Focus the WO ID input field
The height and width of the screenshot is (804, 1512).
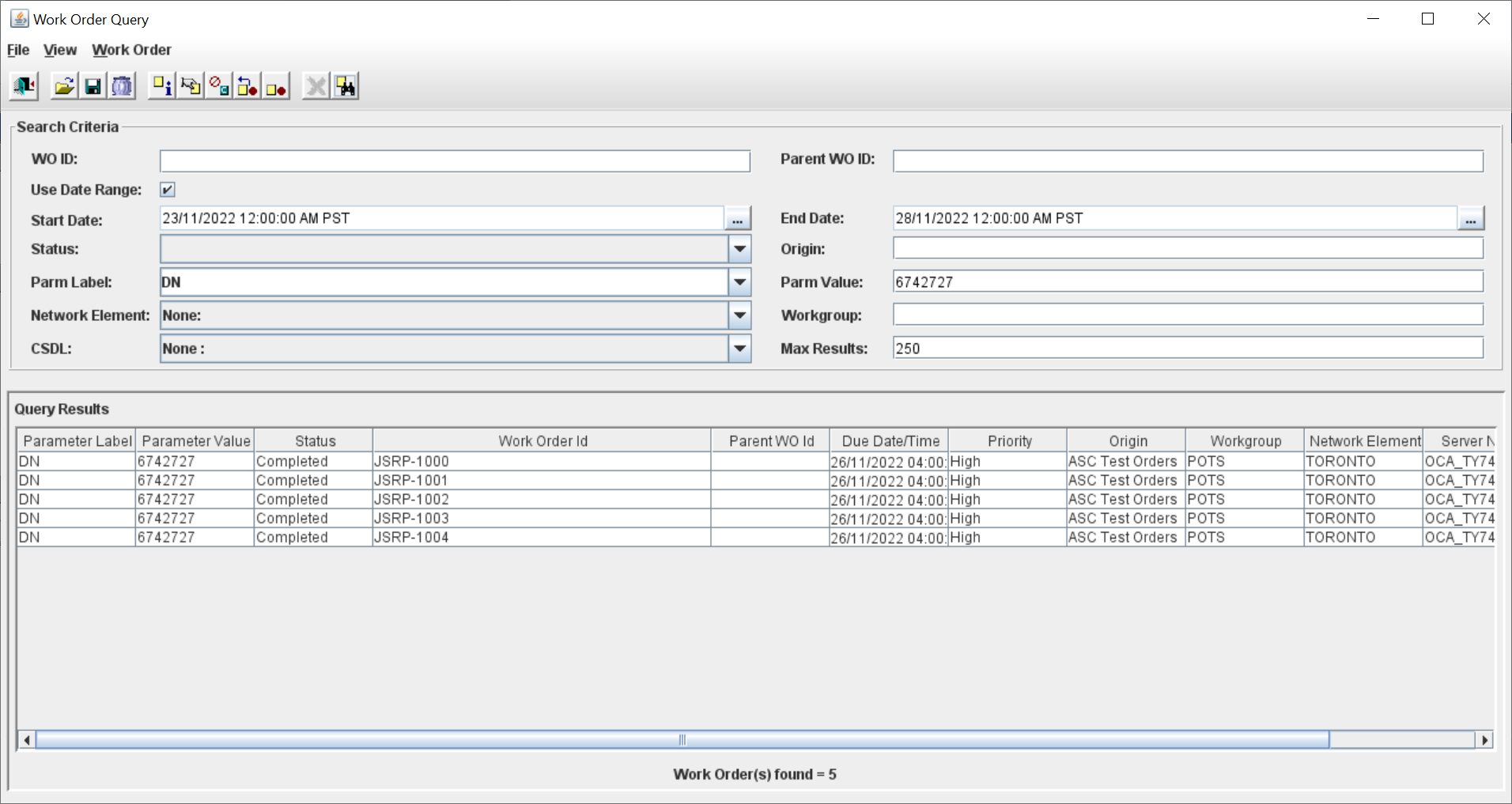pos(455,161)
